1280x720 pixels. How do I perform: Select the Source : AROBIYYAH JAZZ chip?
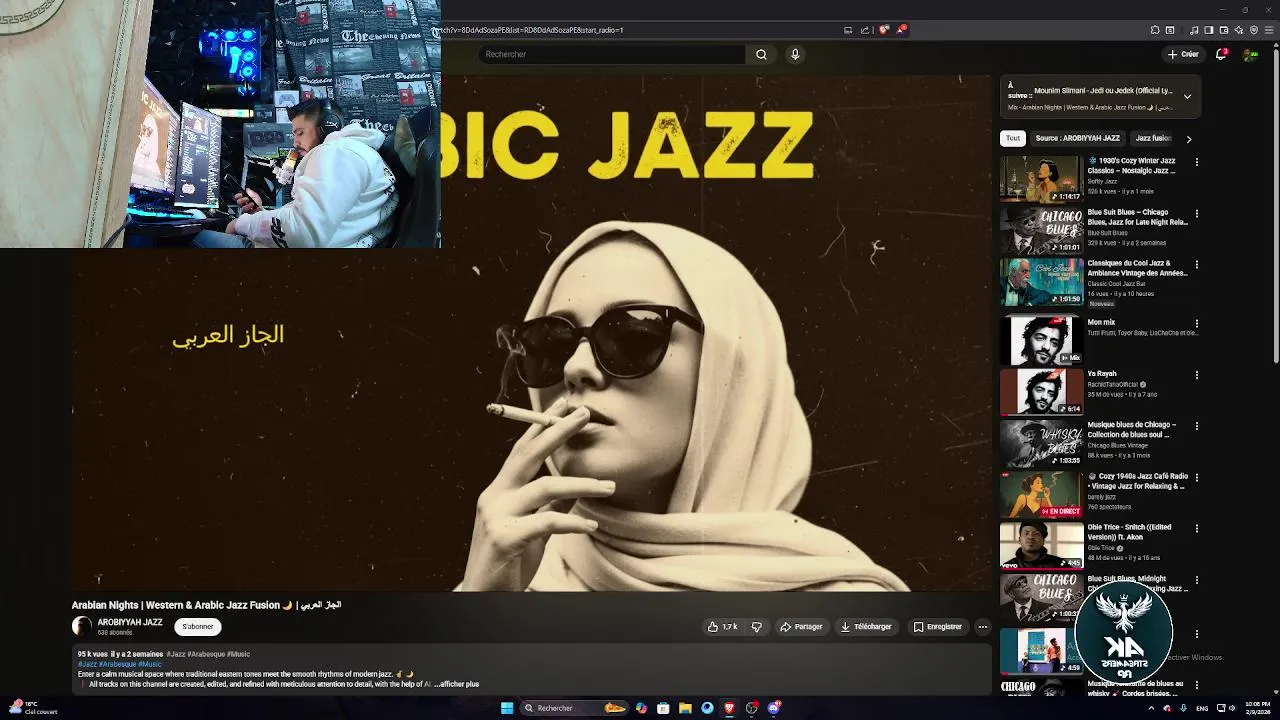(1078, 138)
